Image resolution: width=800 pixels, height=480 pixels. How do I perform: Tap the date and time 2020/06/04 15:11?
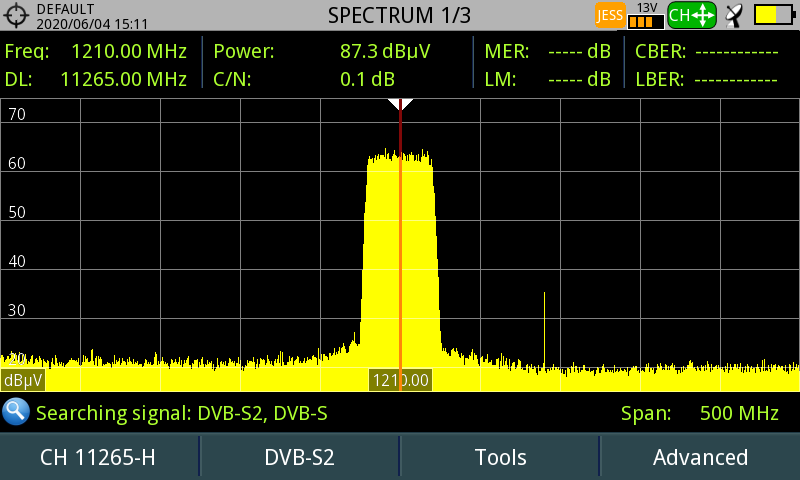(x=92, y=23)
